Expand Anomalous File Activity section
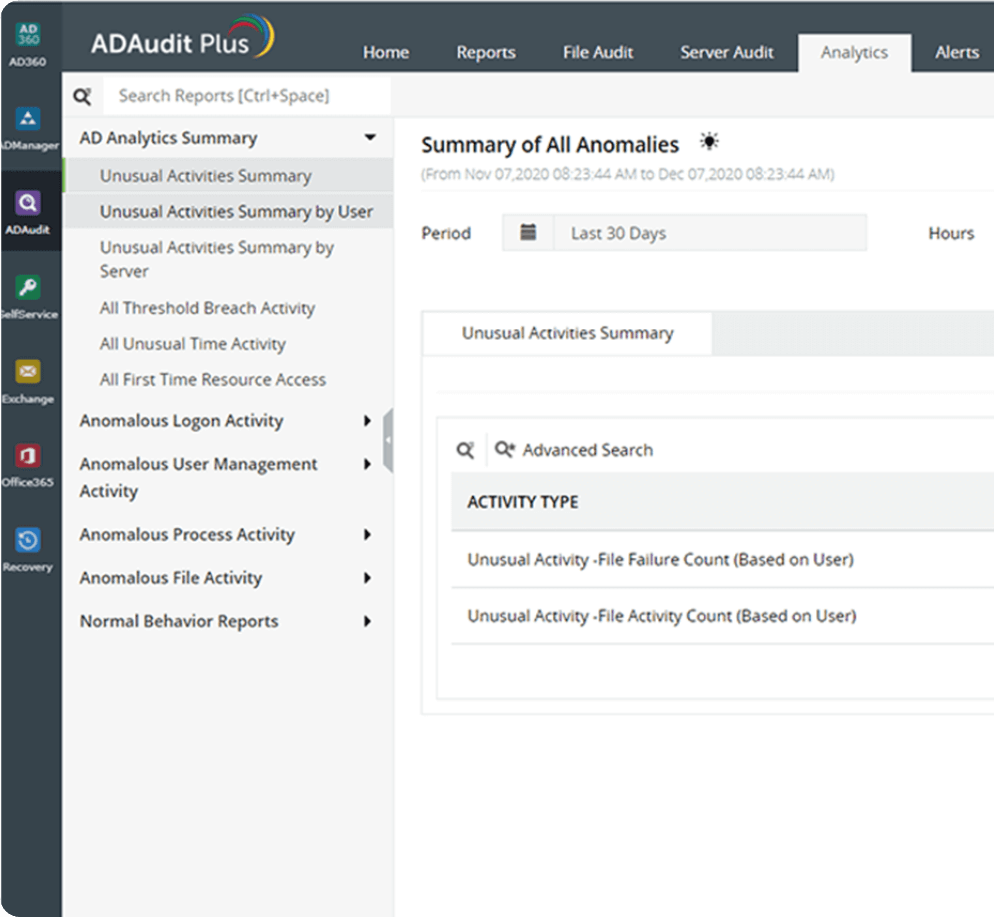Viewport: 994px width, 917px height. pyautogui.click(x=368, y=578)
